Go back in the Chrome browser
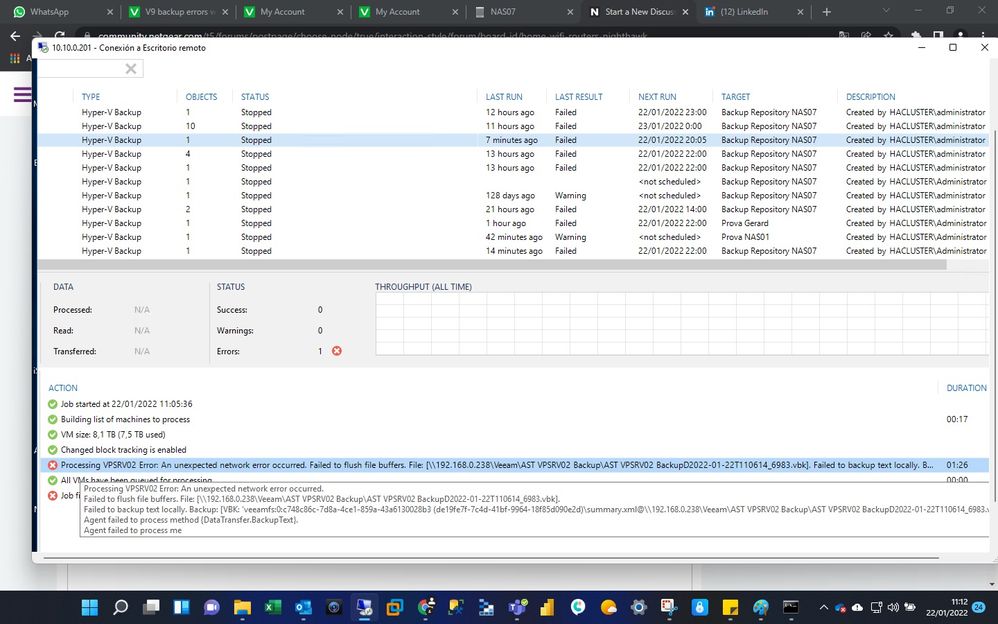998x624 pixels. 15,36
